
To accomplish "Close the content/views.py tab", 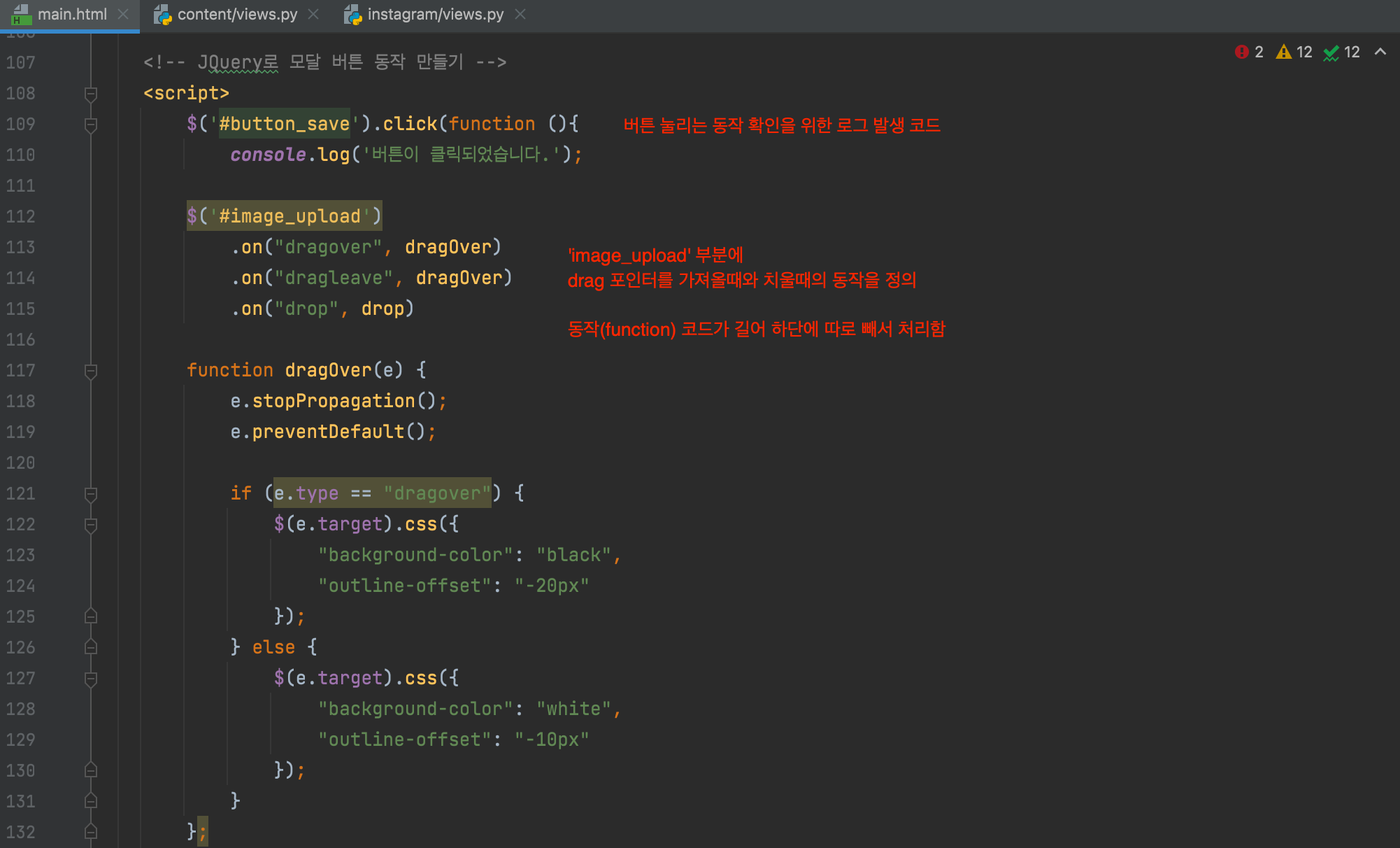I will click(x=313, y=14).
